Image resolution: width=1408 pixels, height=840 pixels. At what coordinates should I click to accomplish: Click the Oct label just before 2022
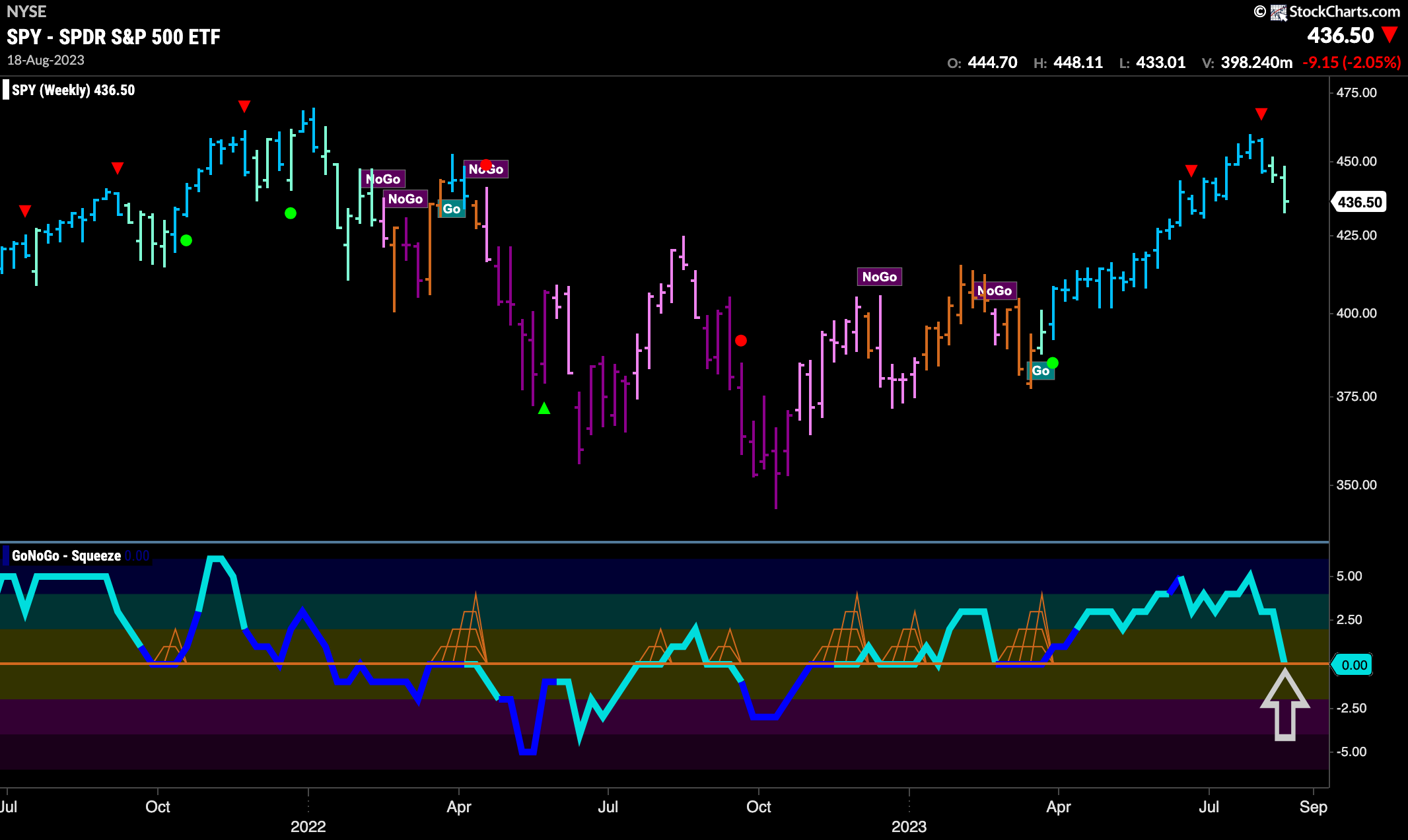pos(158,806)
